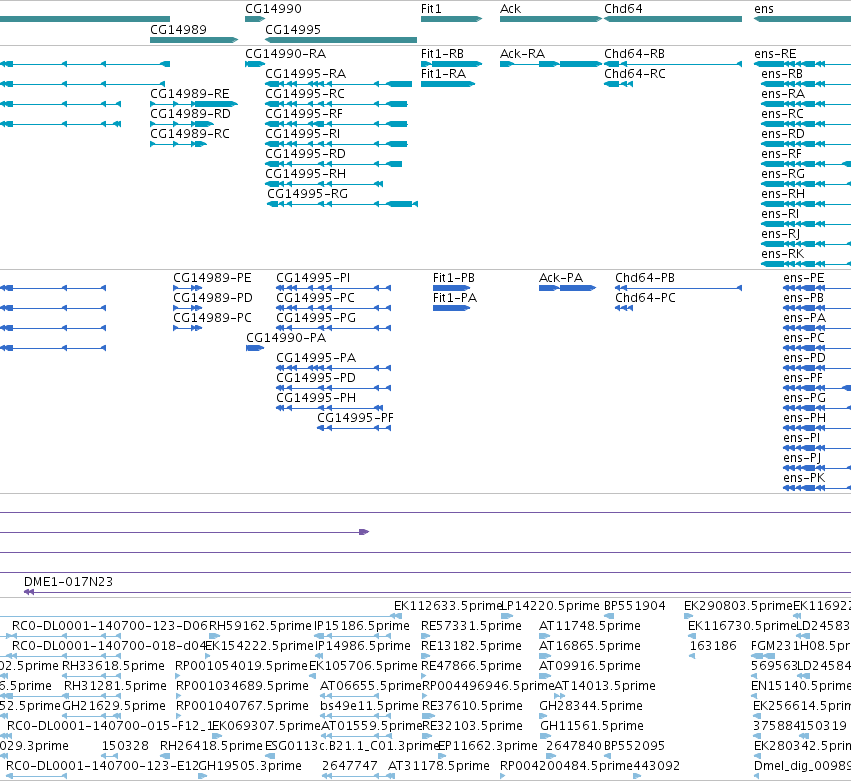851x781 pixels.
Task: Open transcript CG14995-RA
Action: coord(305,74)
